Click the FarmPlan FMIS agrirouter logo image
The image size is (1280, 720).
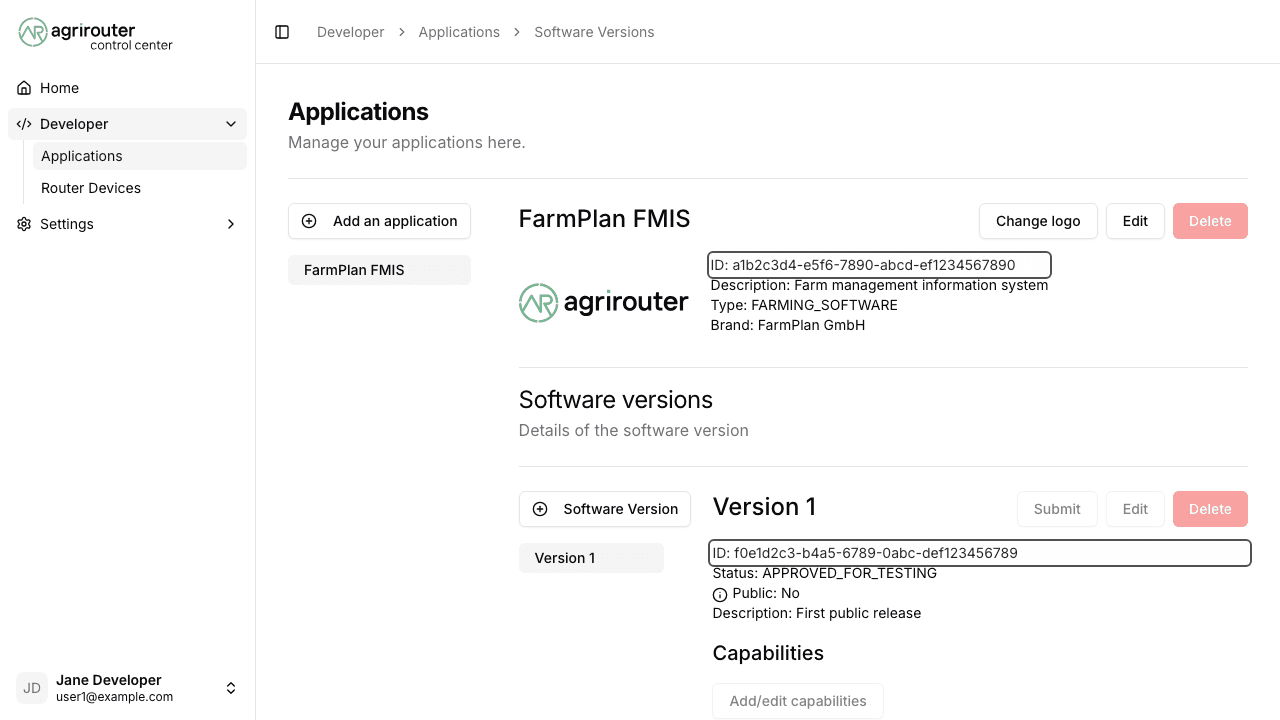click(604, 302)
